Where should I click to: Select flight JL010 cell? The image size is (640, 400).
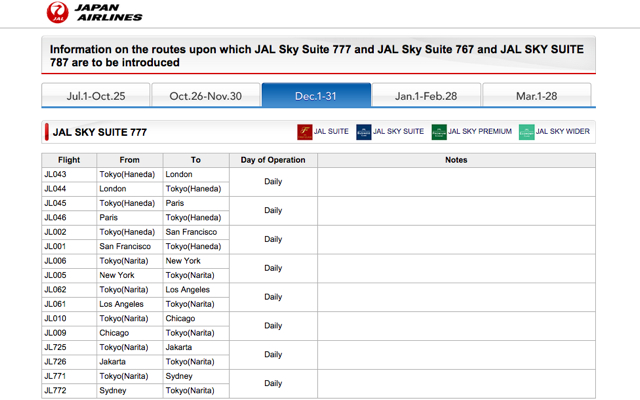69,319
